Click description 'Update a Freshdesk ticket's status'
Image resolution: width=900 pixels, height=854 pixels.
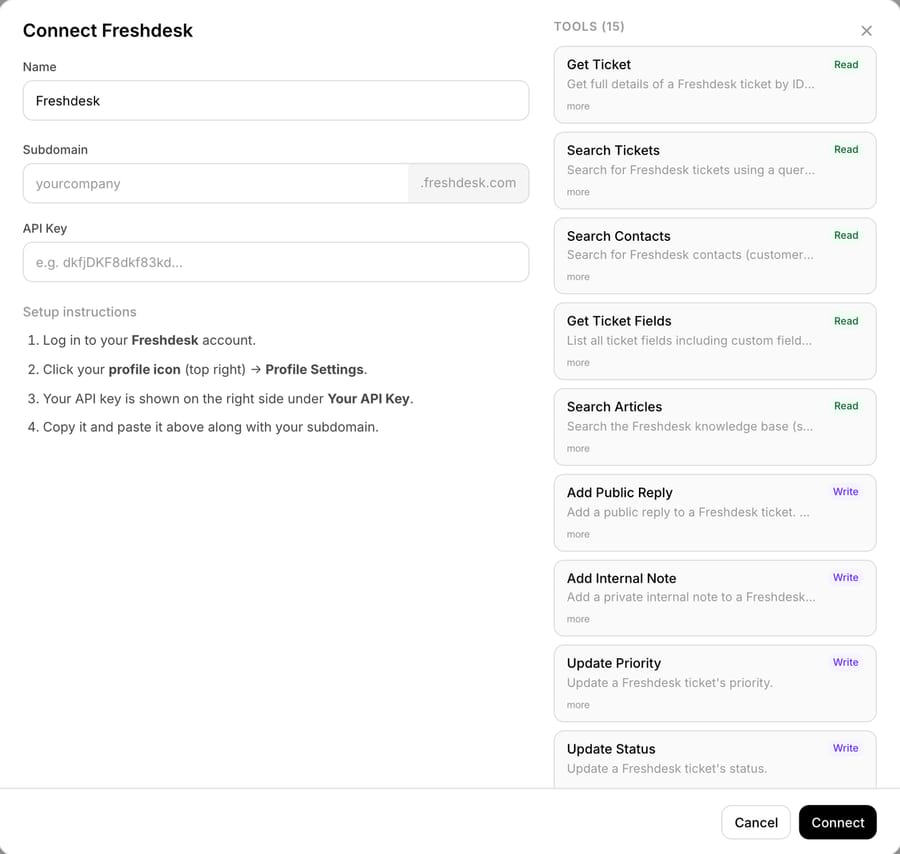click(666, 768)
